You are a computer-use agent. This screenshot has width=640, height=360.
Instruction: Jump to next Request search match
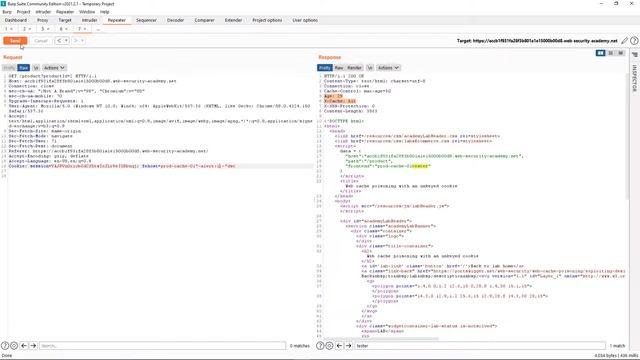(33, 346)
